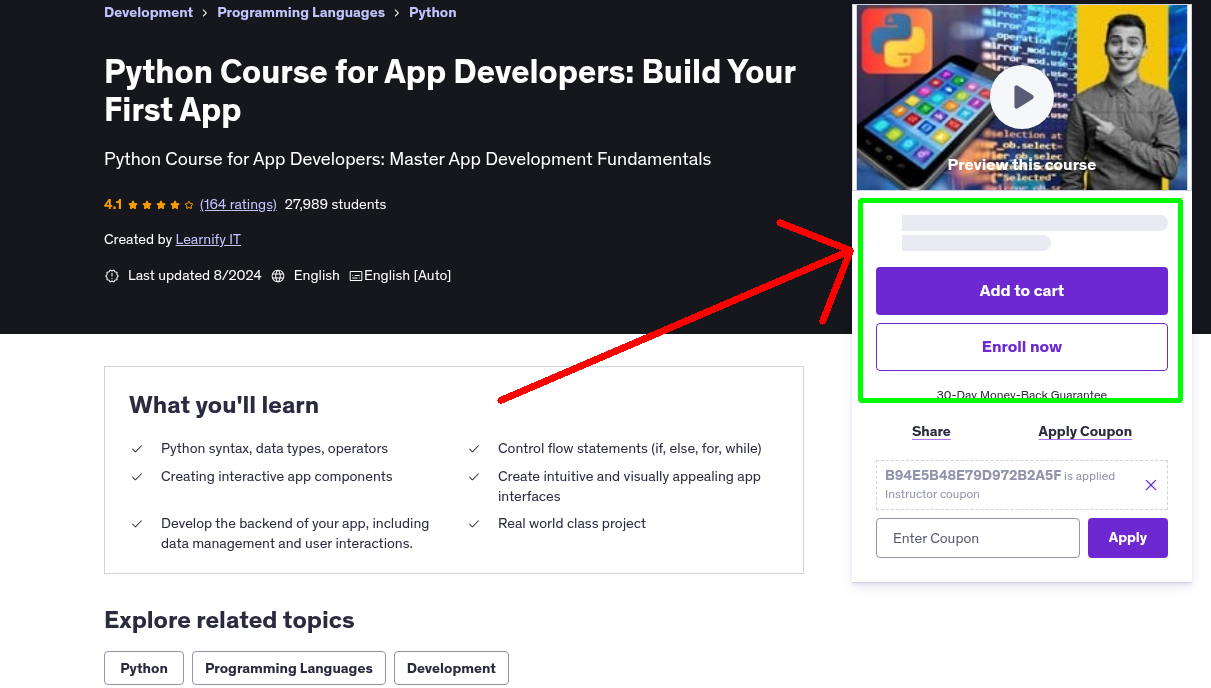Click coupon code B94E5B48E79D972B2A5F text

[x=973, y=475]
